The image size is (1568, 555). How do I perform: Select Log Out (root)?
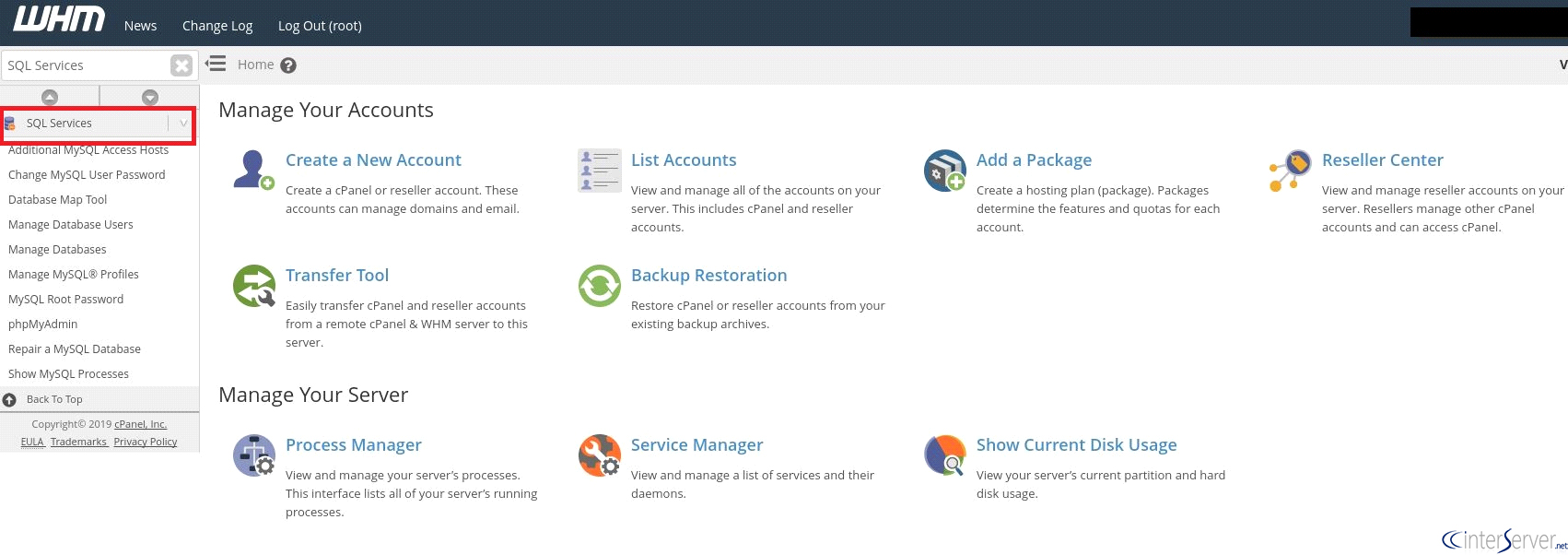pyautogui.click(x=320, y=26)
